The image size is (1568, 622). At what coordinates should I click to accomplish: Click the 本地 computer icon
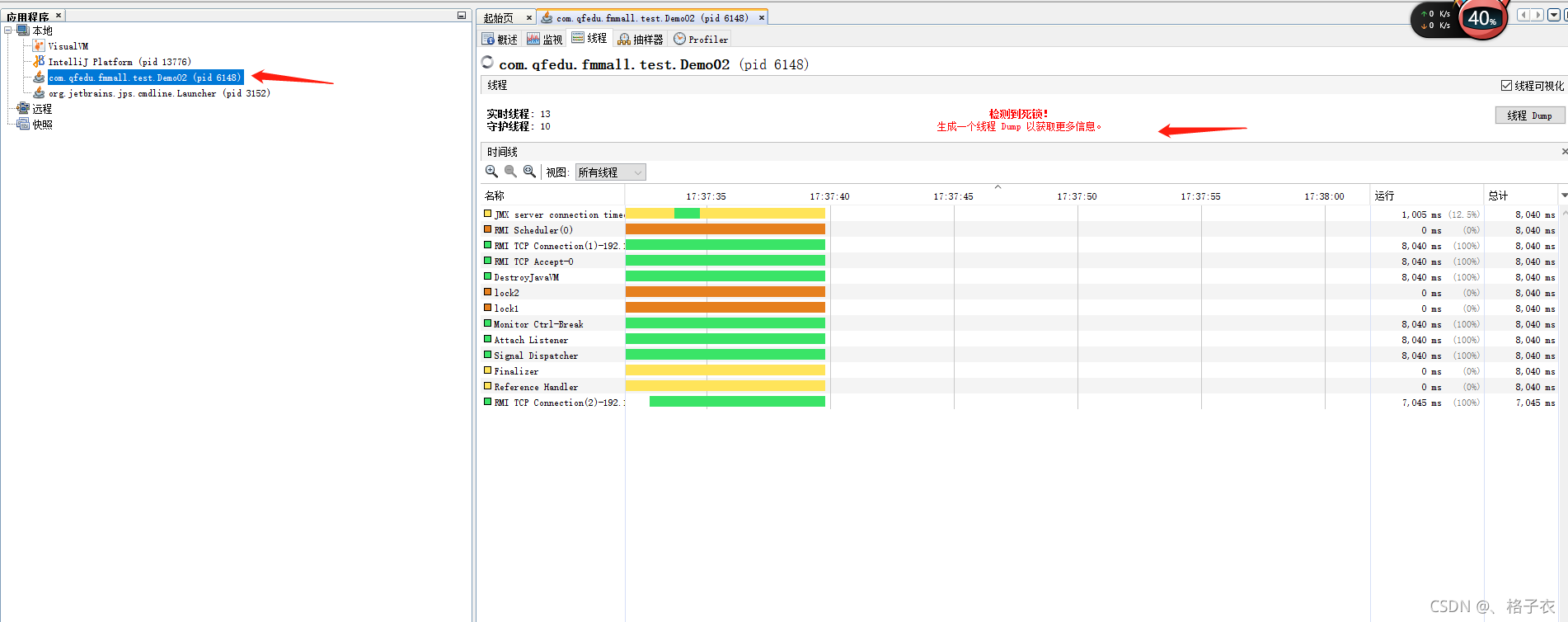(x=23, y=31)
